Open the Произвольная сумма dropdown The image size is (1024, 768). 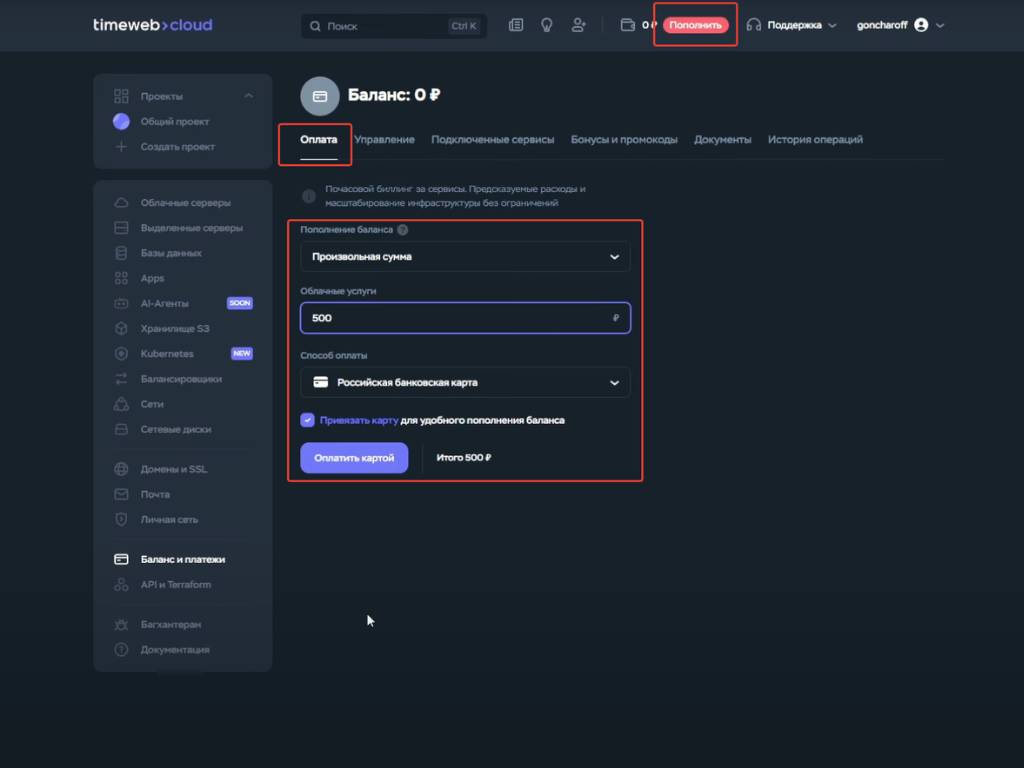point(465,257)
